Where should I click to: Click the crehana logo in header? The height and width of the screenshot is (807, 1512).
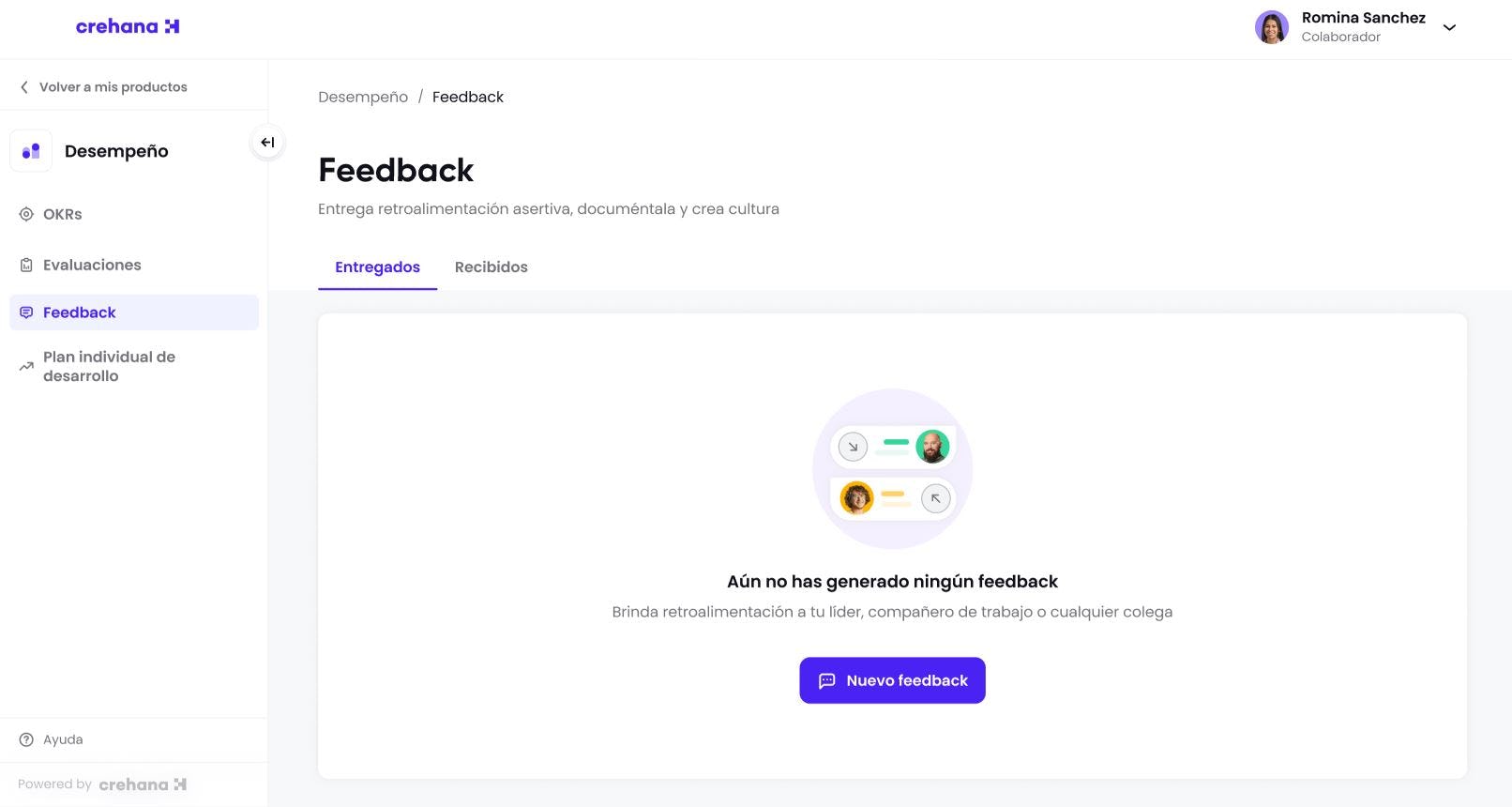pyautogui.click(x=128, y=26)
